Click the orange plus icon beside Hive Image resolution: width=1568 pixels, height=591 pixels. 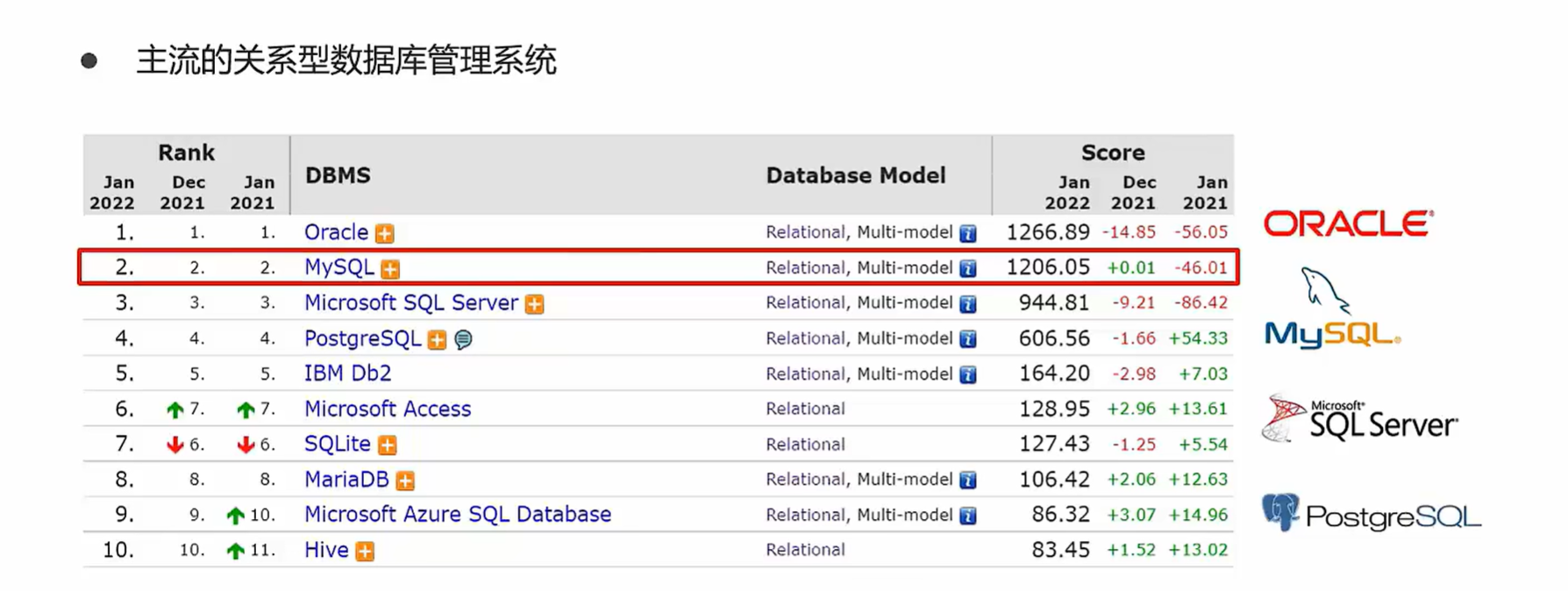pos(365,552)
